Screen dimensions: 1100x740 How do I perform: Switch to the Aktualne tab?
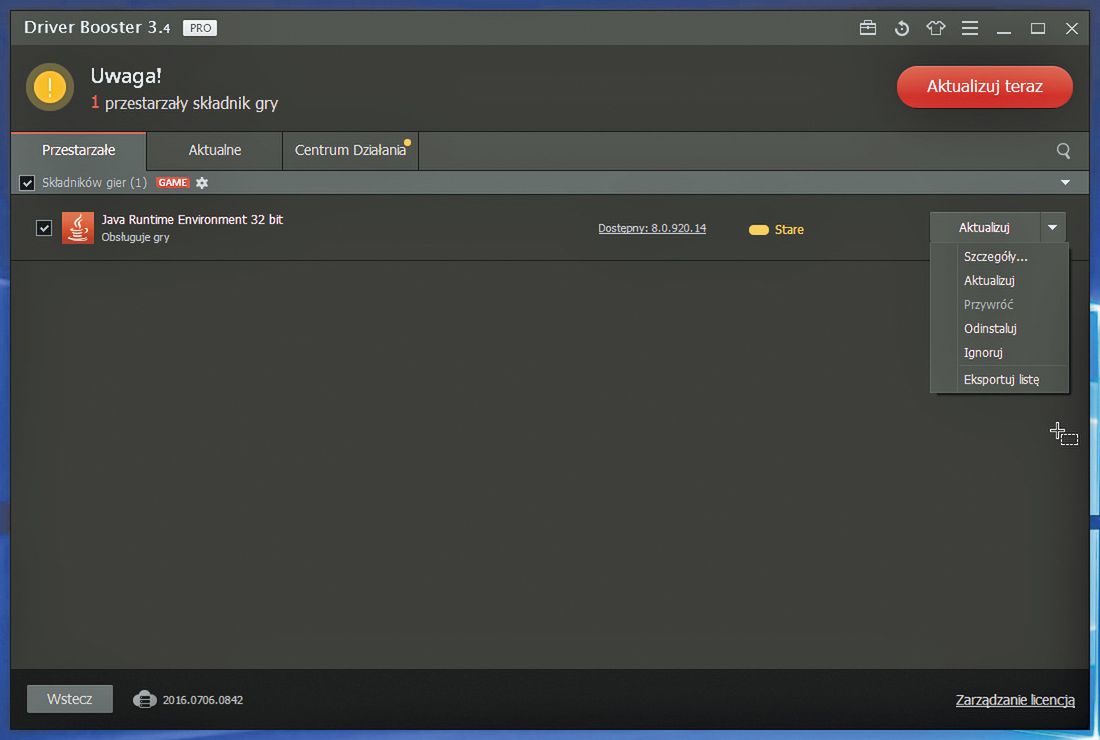(215, 150)
